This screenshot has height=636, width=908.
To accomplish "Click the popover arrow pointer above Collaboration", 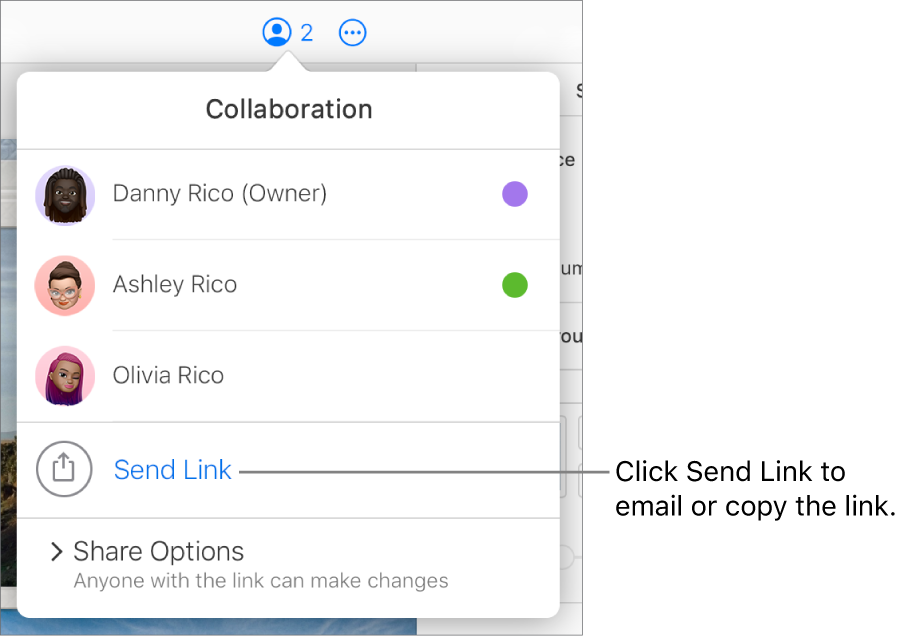I will (288, 62).
